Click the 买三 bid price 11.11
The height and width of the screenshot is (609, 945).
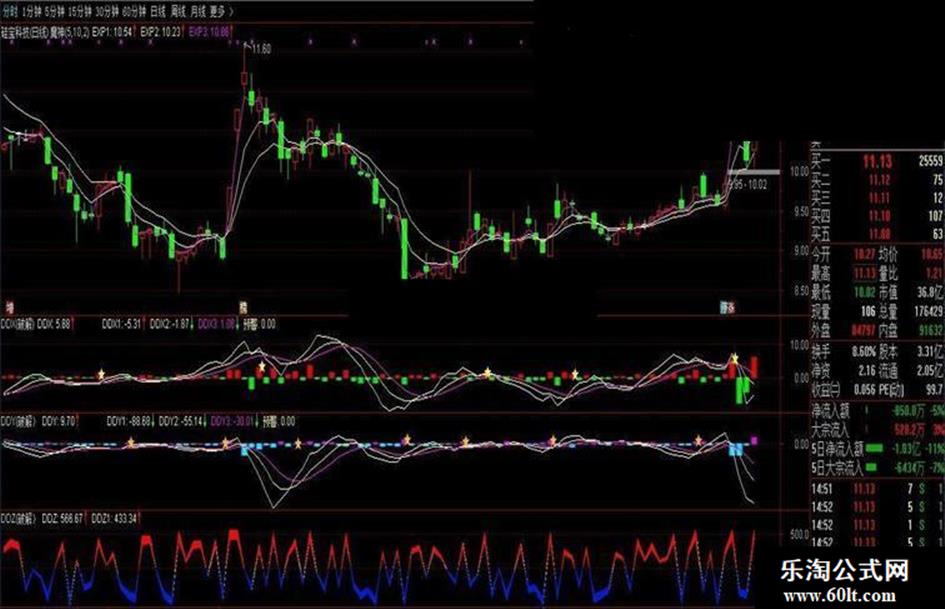coord(879,198)
